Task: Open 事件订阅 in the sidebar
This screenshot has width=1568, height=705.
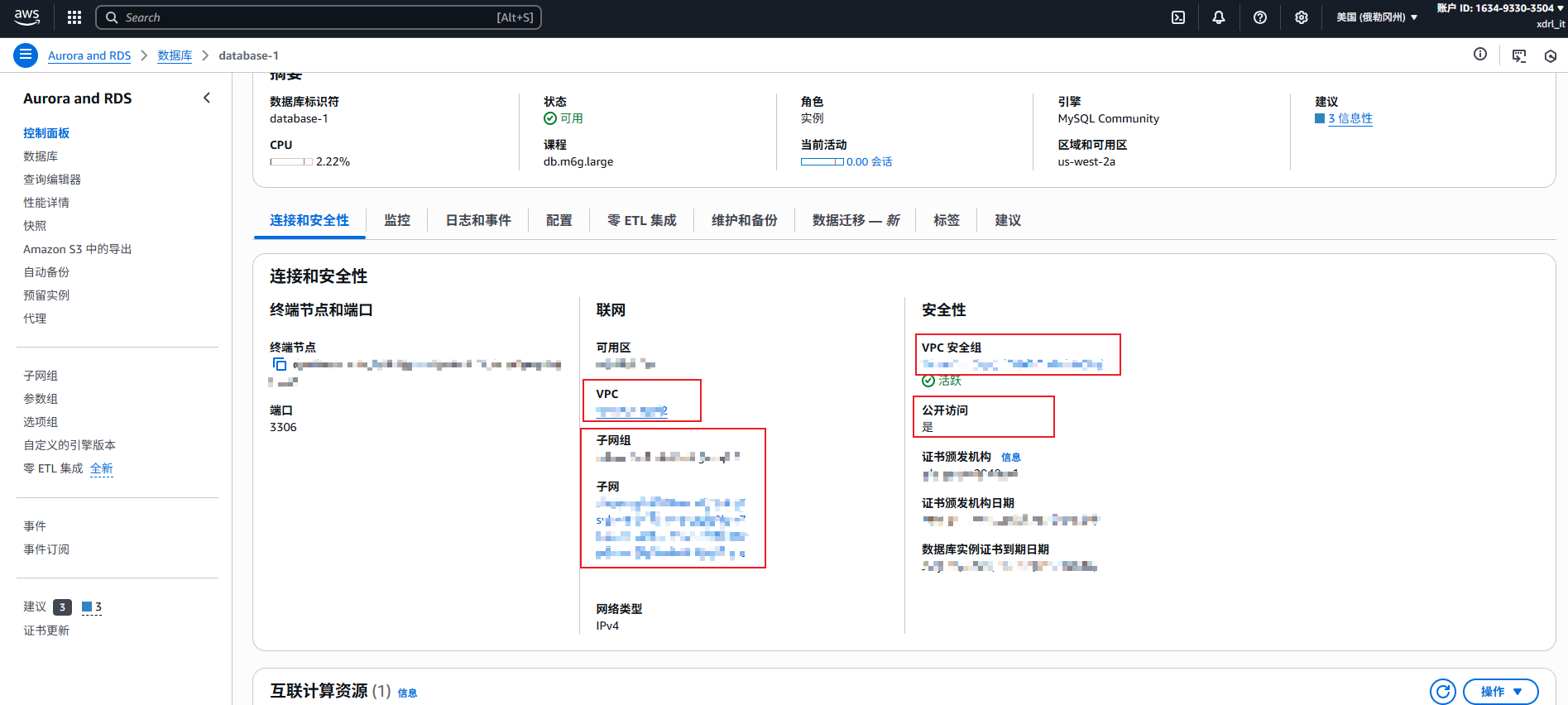Action: coord(46,549)
